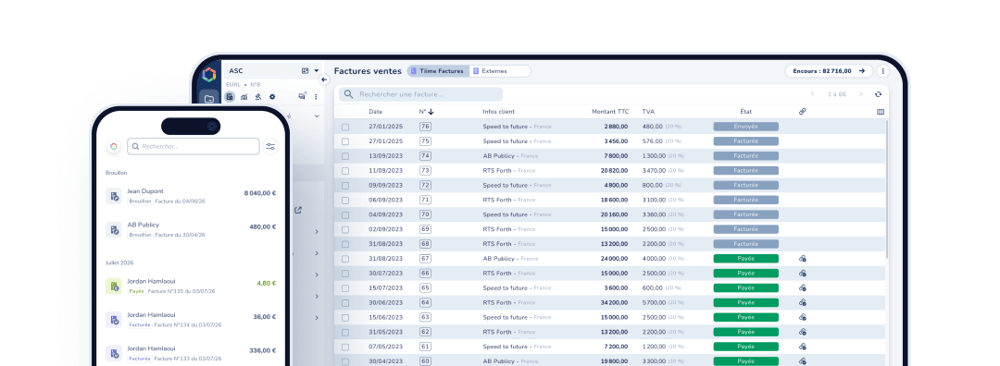Open the gavel legal icon under EURL
This screenshot has height=366, width=1000.
(x=258, y=97)
